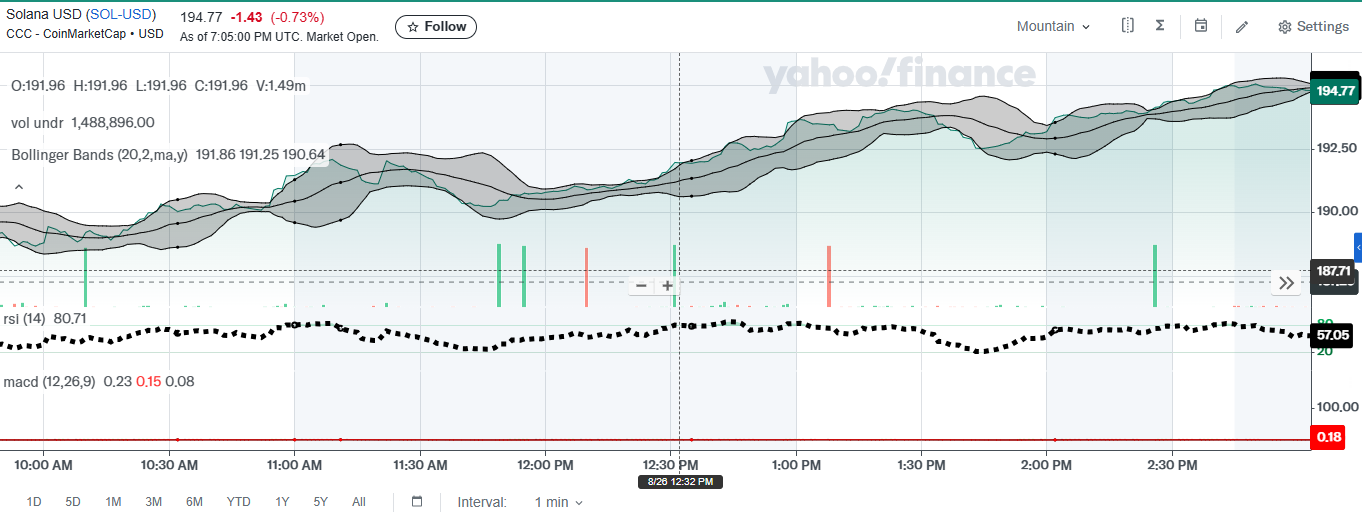Viewport: 1362px width, 519px height.
Task: Click the red 0.18 MACD value label
Action: click(1328, 437)
